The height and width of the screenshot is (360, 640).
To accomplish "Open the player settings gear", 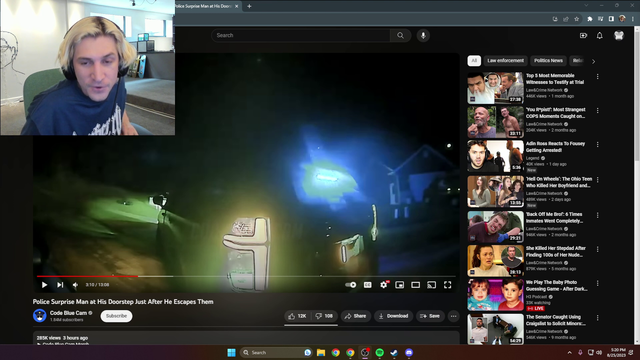I will coord(384,285).
